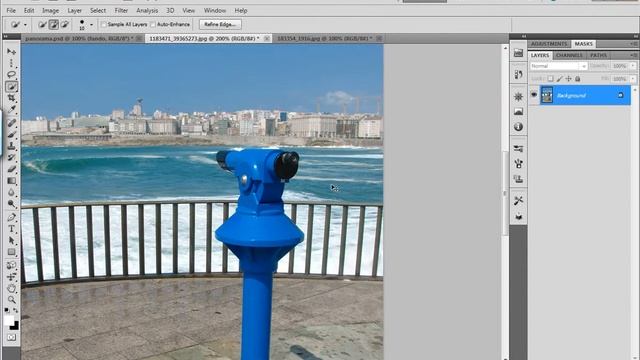The image size is (640, 360).
Task: Open the Normal blend mode dropdown
Action: (x=558, y=66)
